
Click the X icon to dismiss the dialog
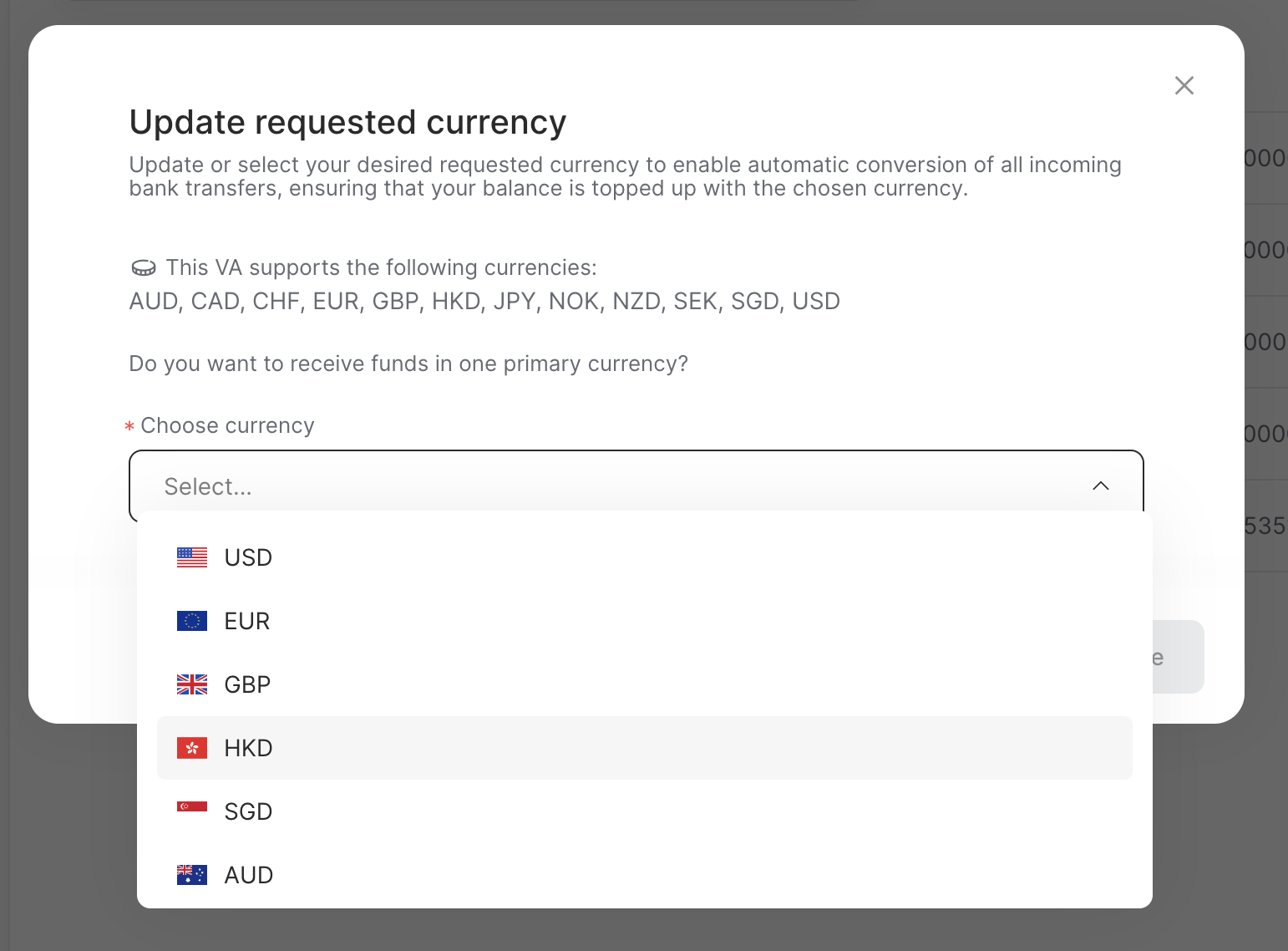tap(1184, 85)
